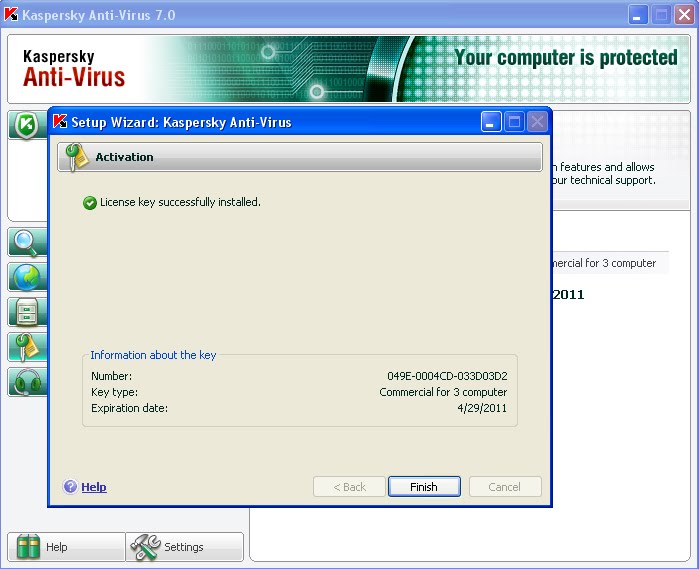Click the expiration date 4/29/2011

pos(482,408)
